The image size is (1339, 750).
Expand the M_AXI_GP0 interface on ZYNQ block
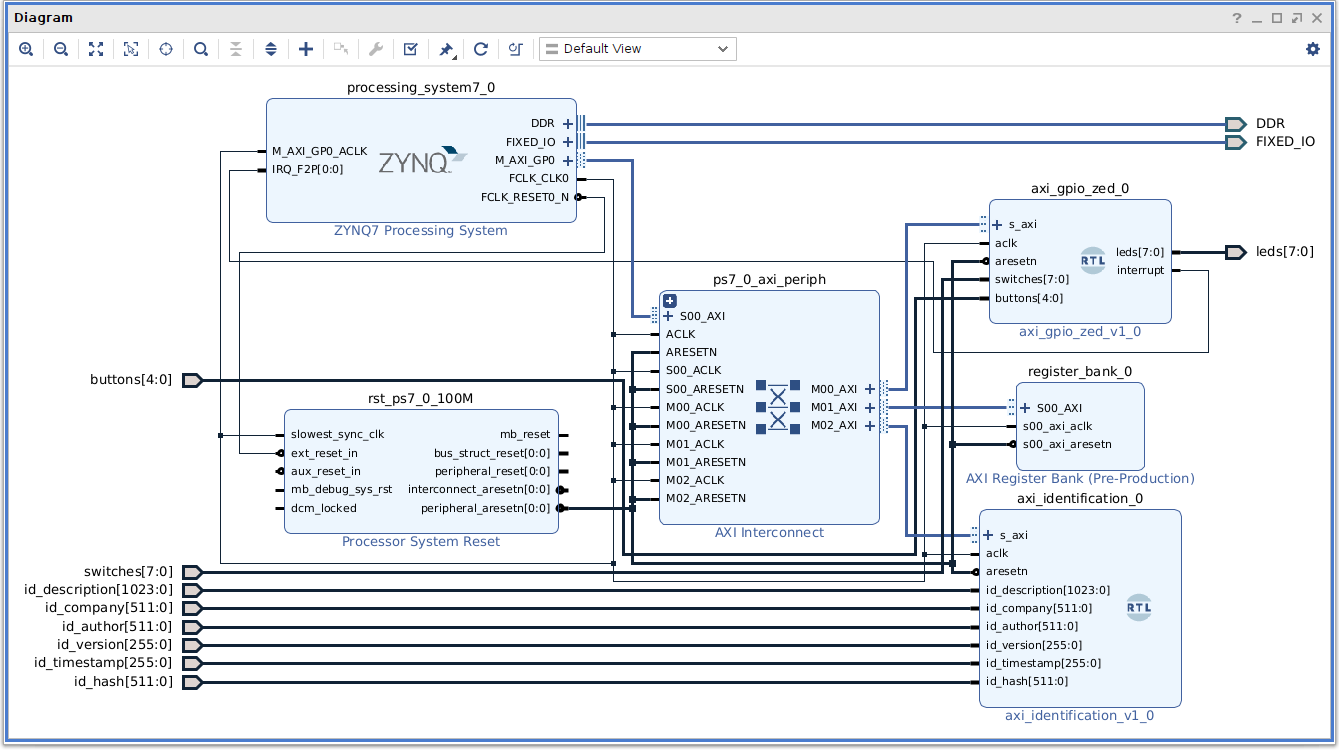(x=568, y=160)
